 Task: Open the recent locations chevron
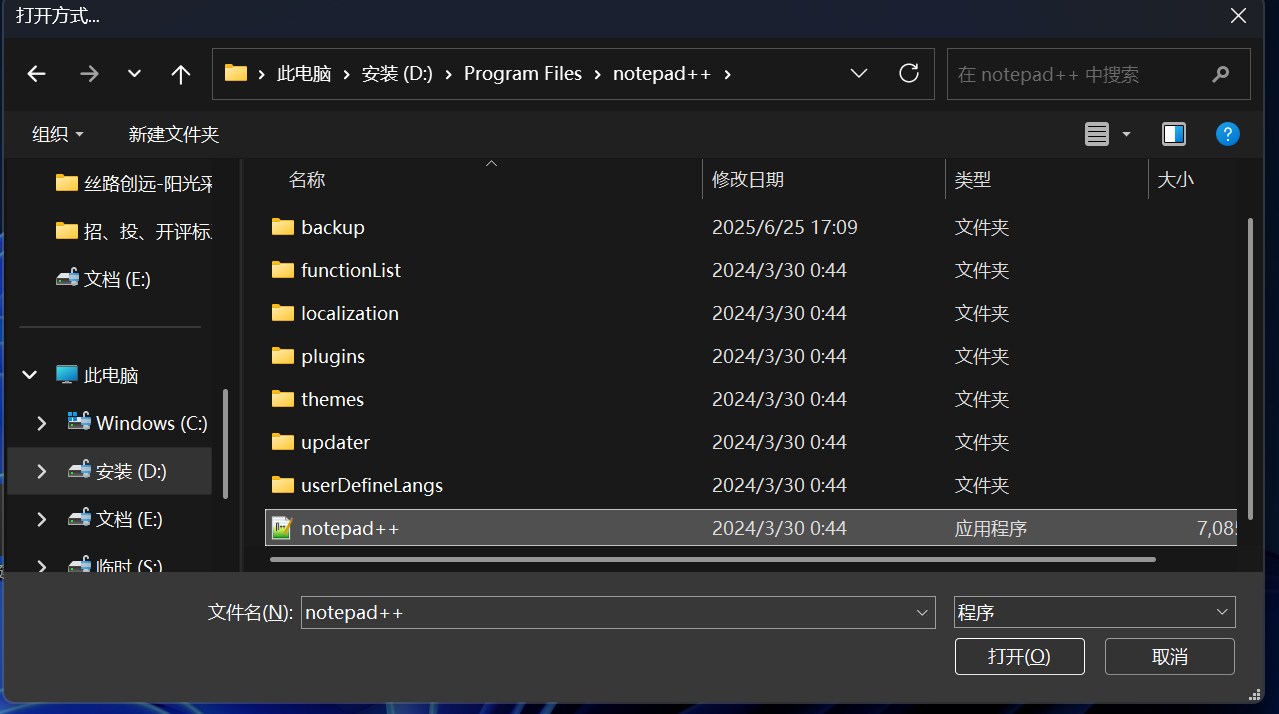[134, 74]
